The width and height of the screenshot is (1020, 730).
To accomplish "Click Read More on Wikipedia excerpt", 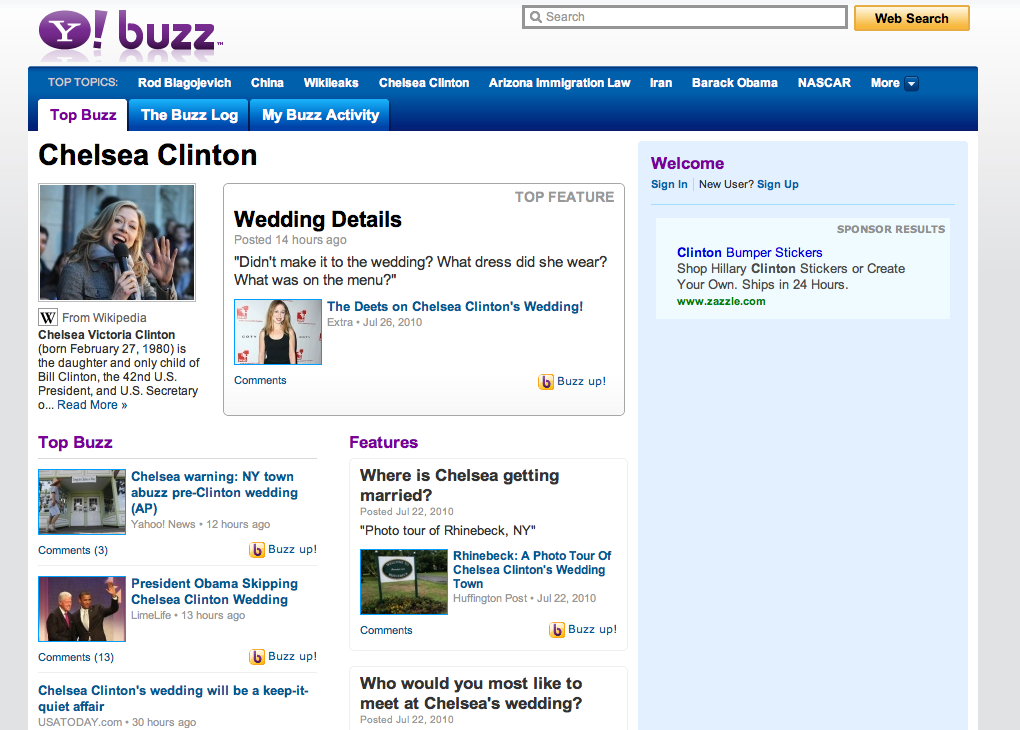I will [92, 405].
